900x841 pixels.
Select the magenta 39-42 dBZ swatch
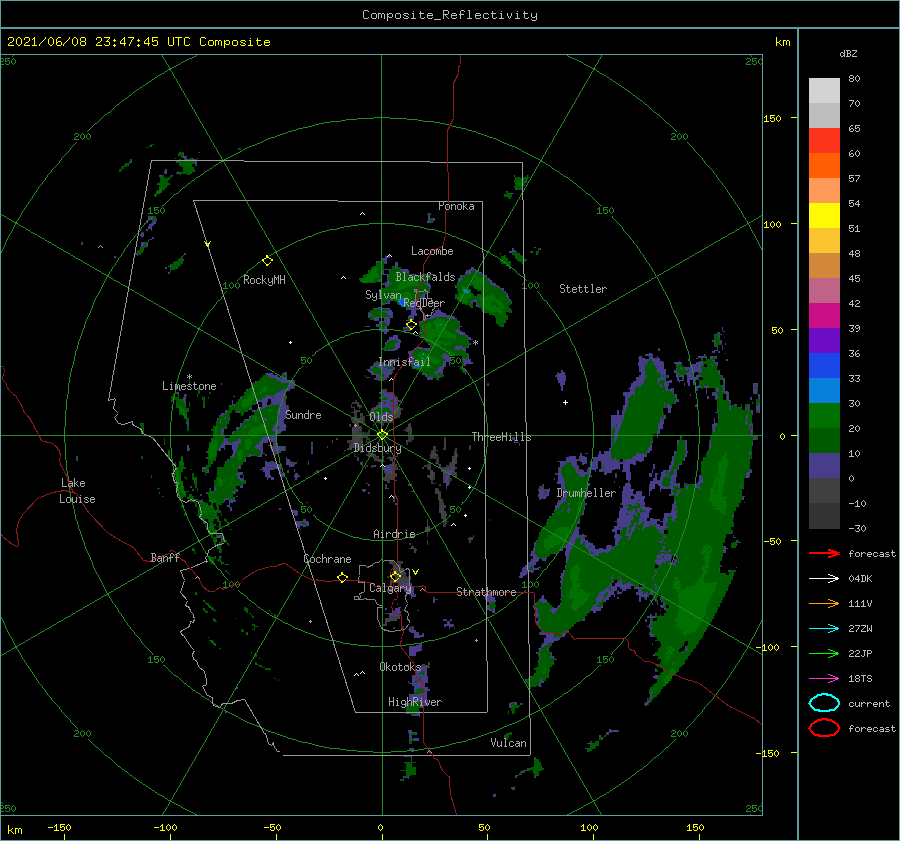pos(824,316)
